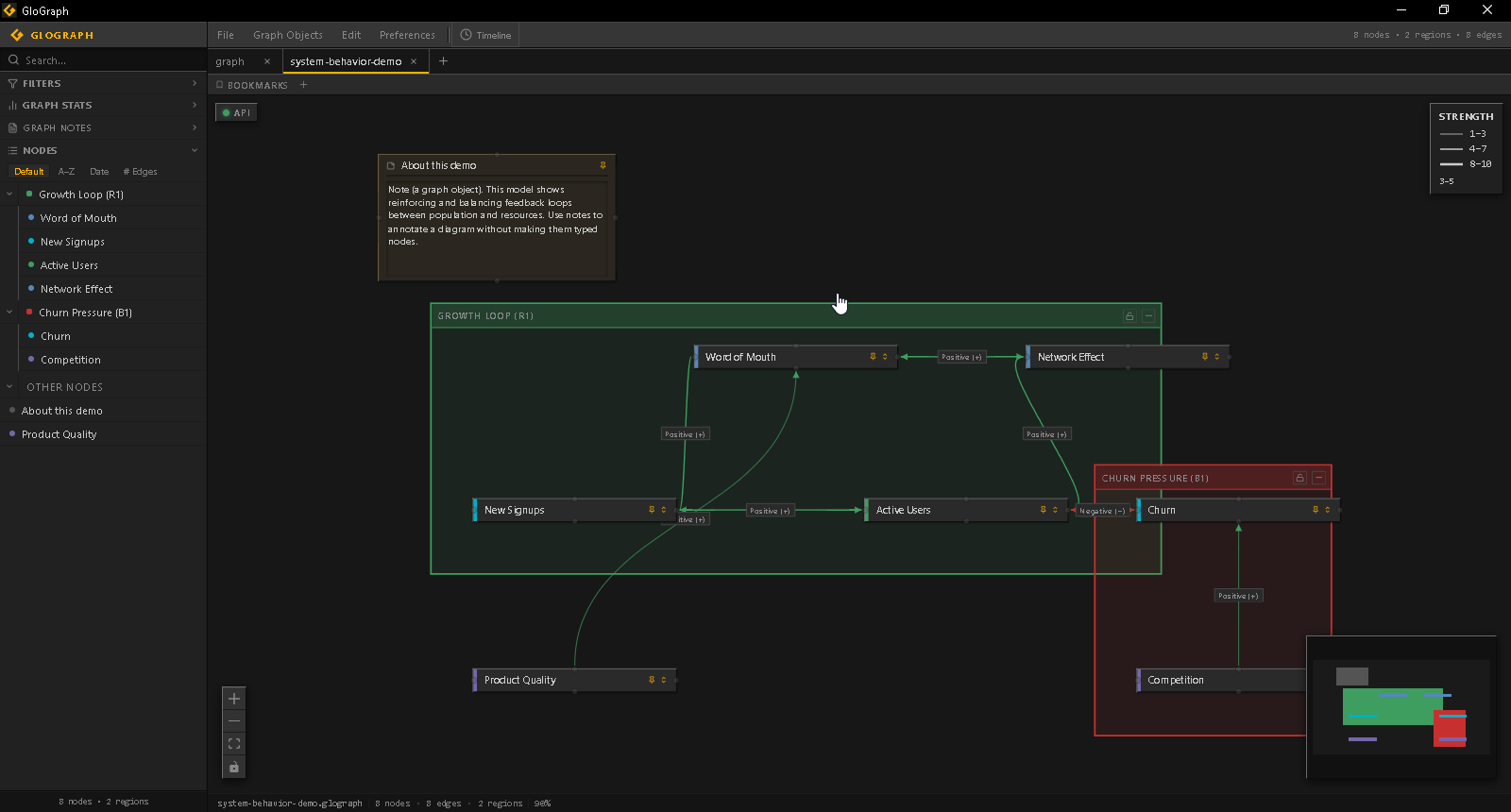
Task: Open a new tab with plus button
Action: [443, 61]
